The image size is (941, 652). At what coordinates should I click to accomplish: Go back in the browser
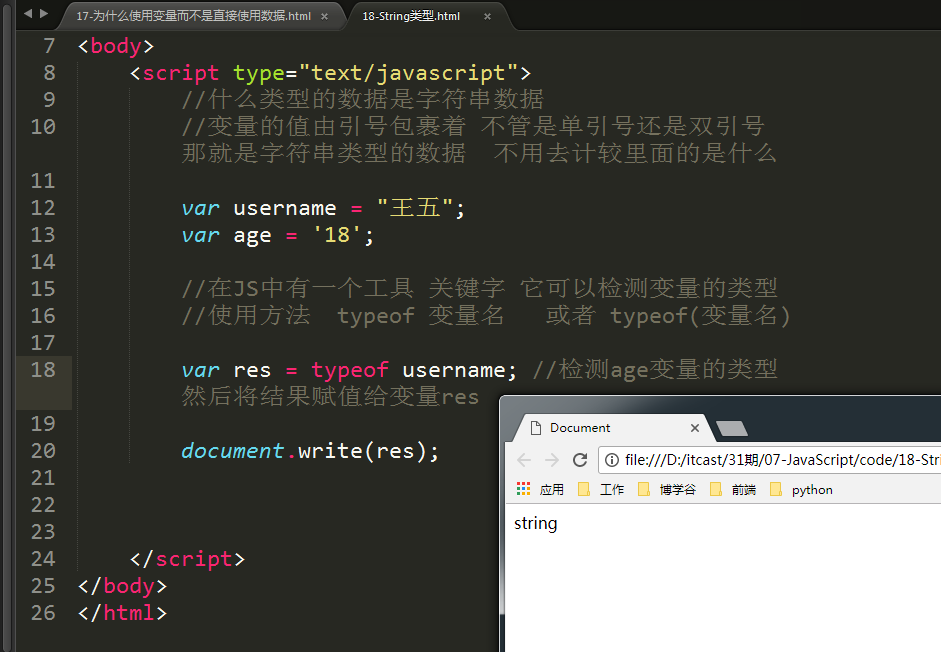pos(524,460)
